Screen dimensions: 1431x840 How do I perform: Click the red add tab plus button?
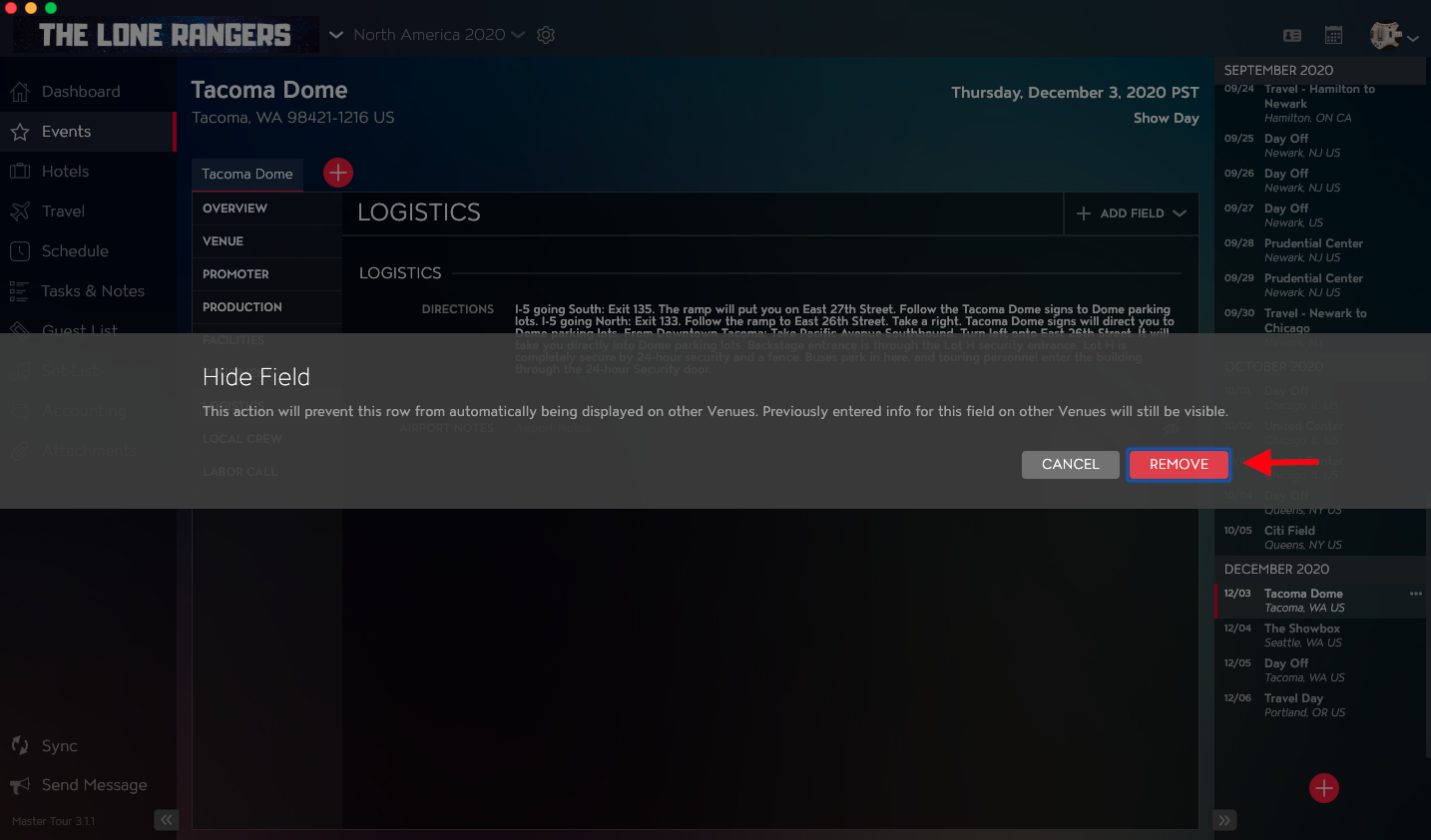tap(338, 173)
